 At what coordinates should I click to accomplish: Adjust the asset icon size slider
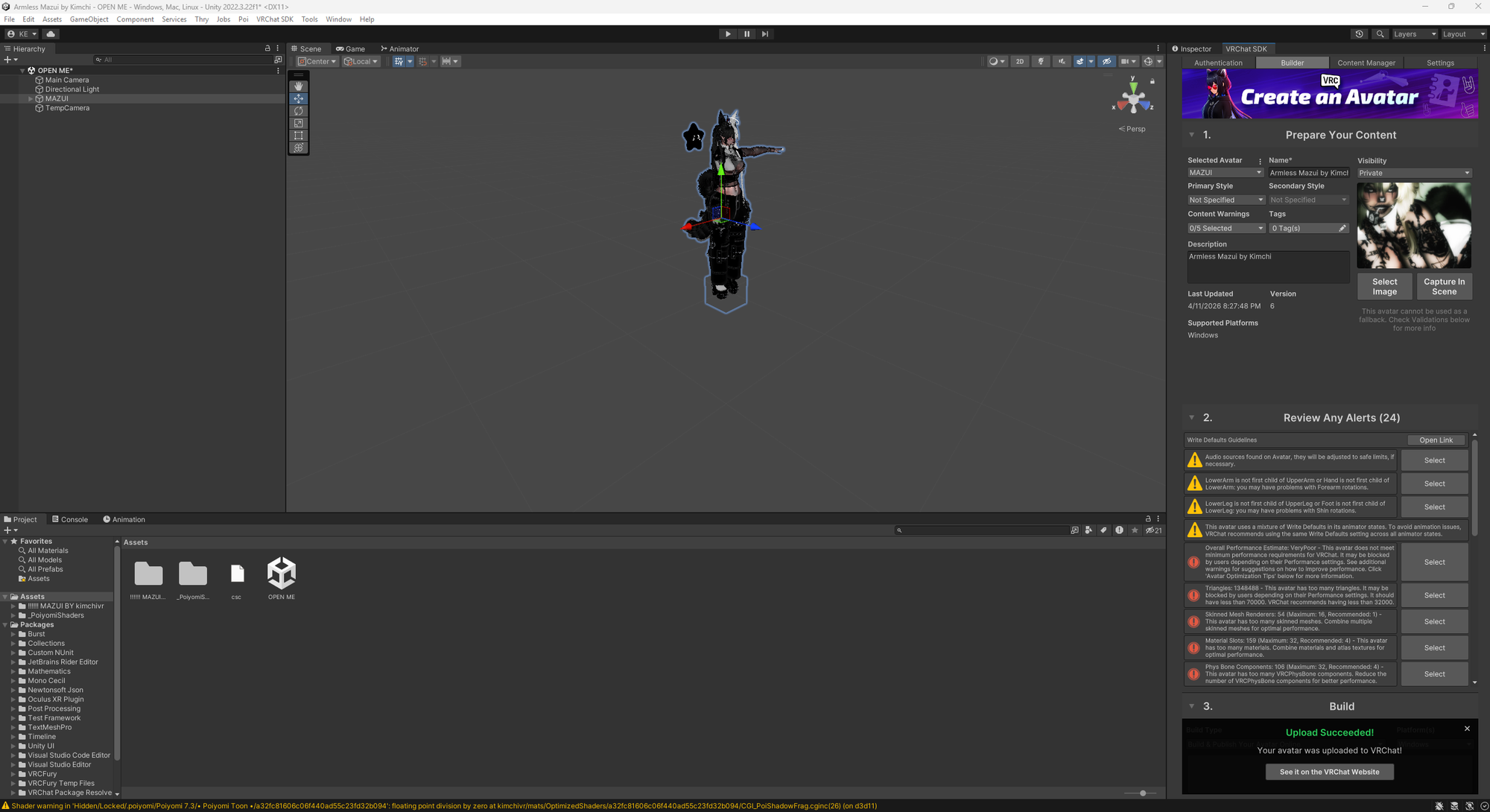(1142, 793)
